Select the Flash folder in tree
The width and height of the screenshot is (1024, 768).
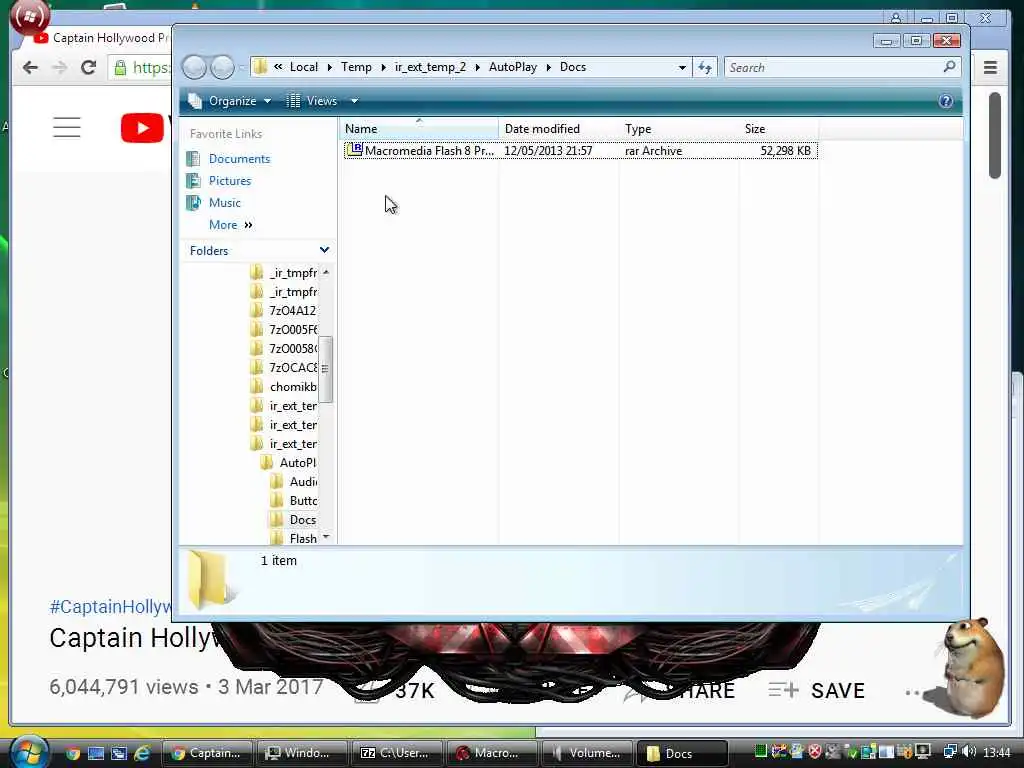(303, 539)
